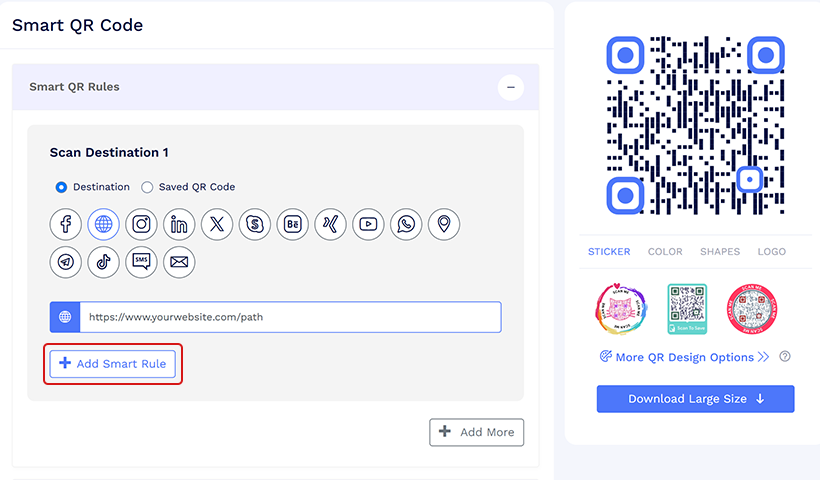Select the YouTube destination icon
This screenshot has height=480, width=820.
[368, 224]
